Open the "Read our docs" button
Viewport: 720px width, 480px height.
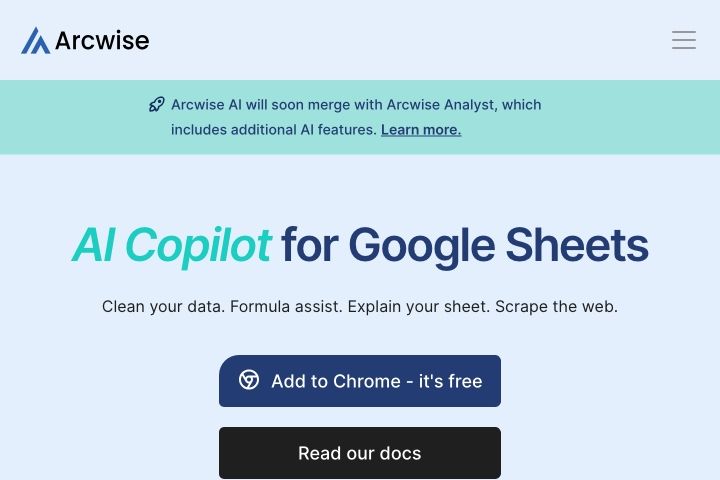[x=360, y=453]
